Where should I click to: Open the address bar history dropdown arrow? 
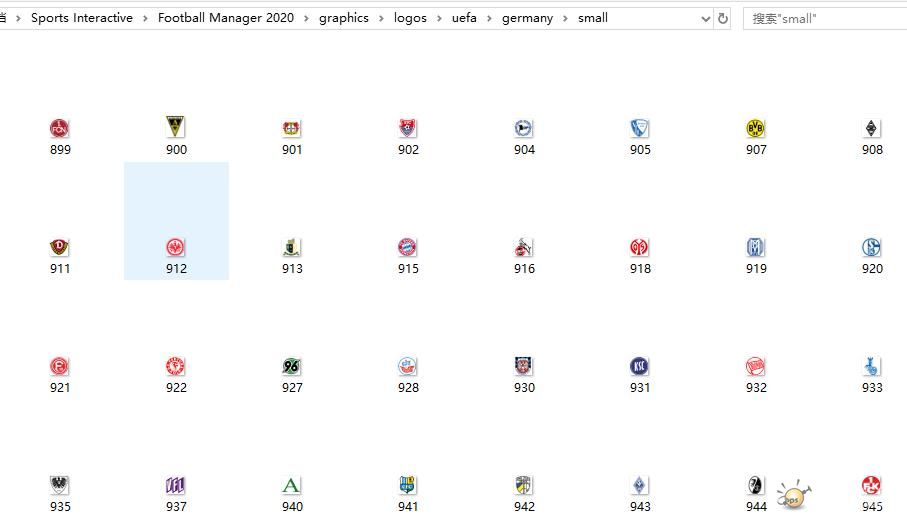(706, 19)
